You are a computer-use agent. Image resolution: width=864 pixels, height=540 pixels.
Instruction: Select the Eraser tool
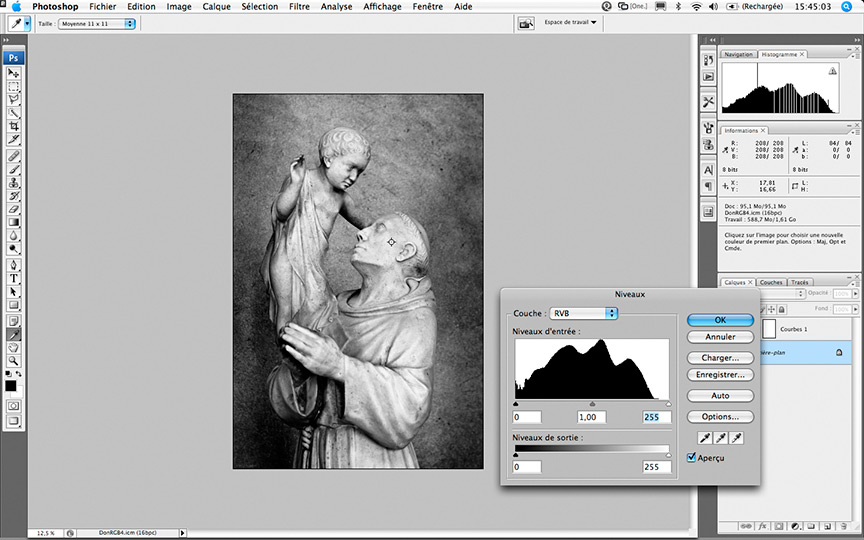(x=13, y=209)
